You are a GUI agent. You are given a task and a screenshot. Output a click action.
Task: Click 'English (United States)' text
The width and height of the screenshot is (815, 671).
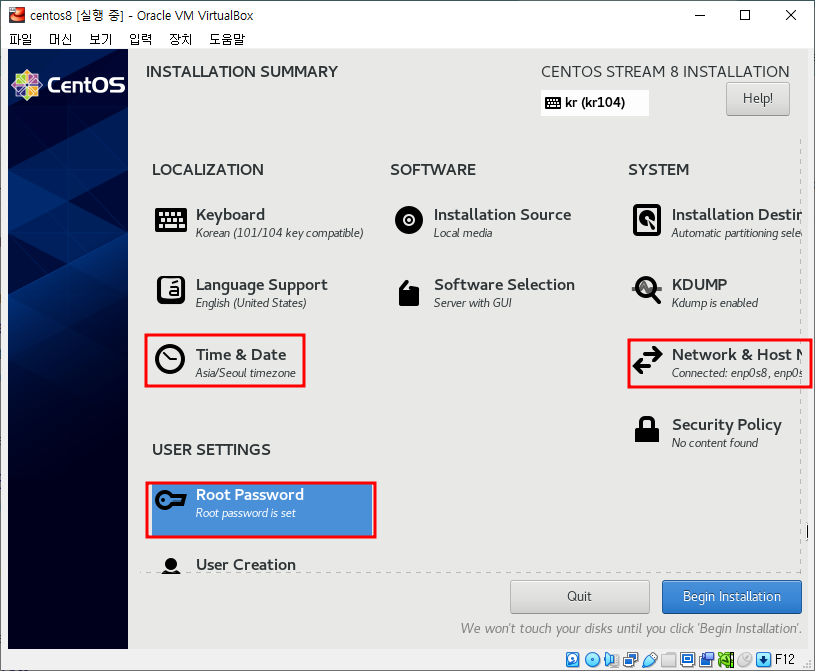click(251, 303)
